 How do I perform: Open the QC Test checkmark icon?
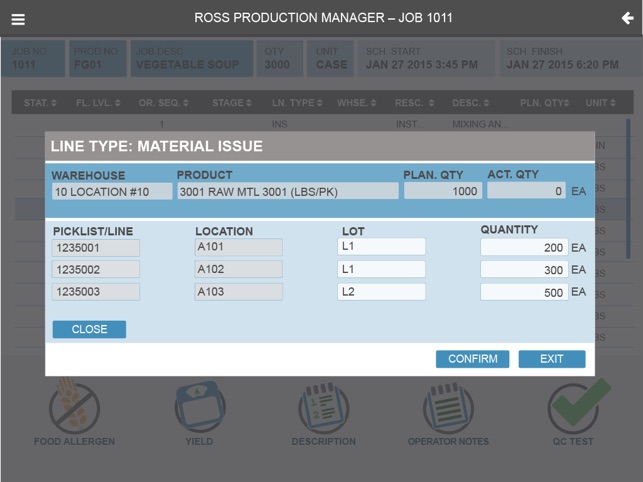(x=578, y=407)
